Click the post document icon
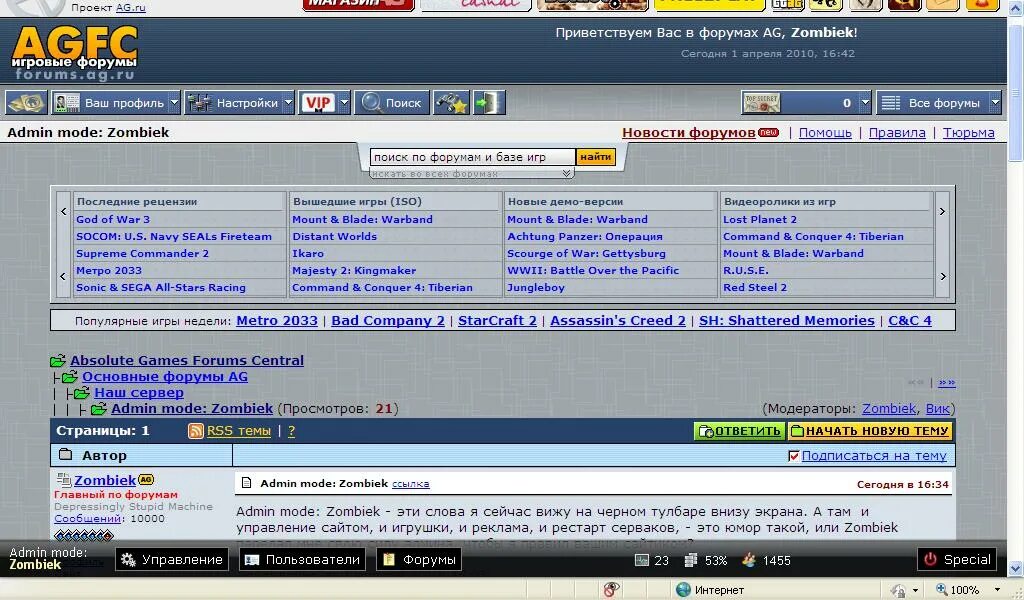 pyautogui.click(x=247, y=483)
